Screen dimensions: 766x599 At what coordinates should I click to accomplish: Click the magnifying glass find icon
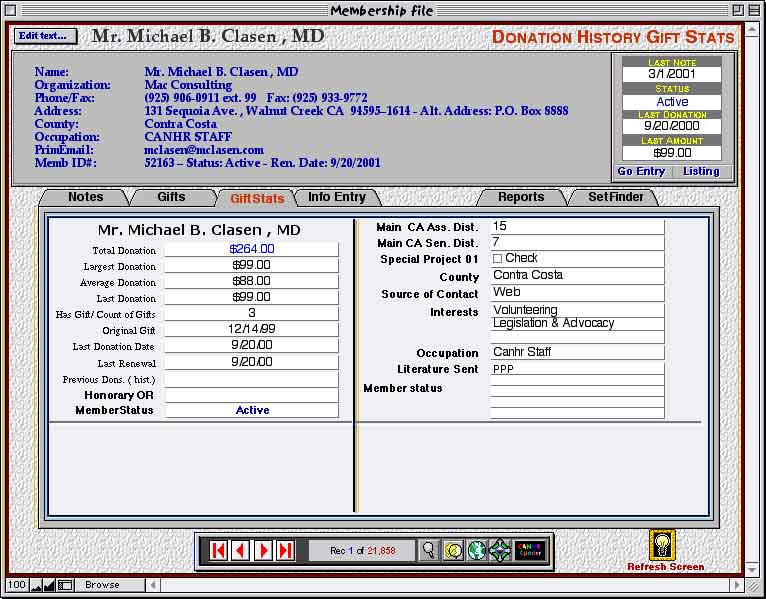pos(429,550)
